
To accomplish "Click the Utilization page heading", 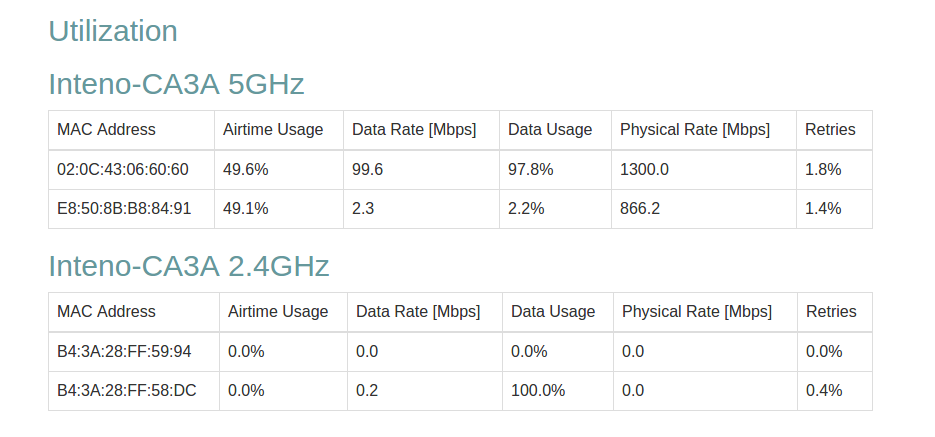I will 113,31.
